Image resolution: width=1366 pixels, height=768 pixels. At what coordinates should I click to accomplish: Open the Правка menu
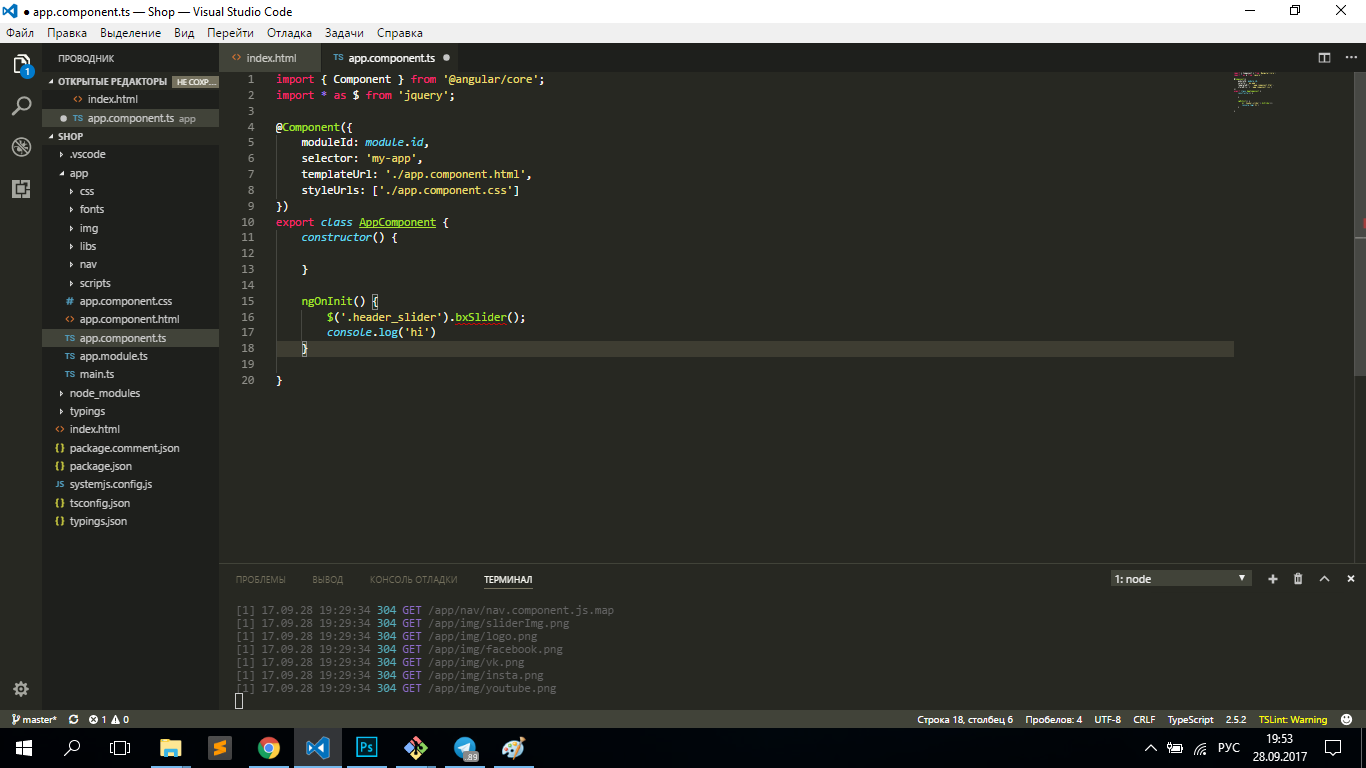67,33
